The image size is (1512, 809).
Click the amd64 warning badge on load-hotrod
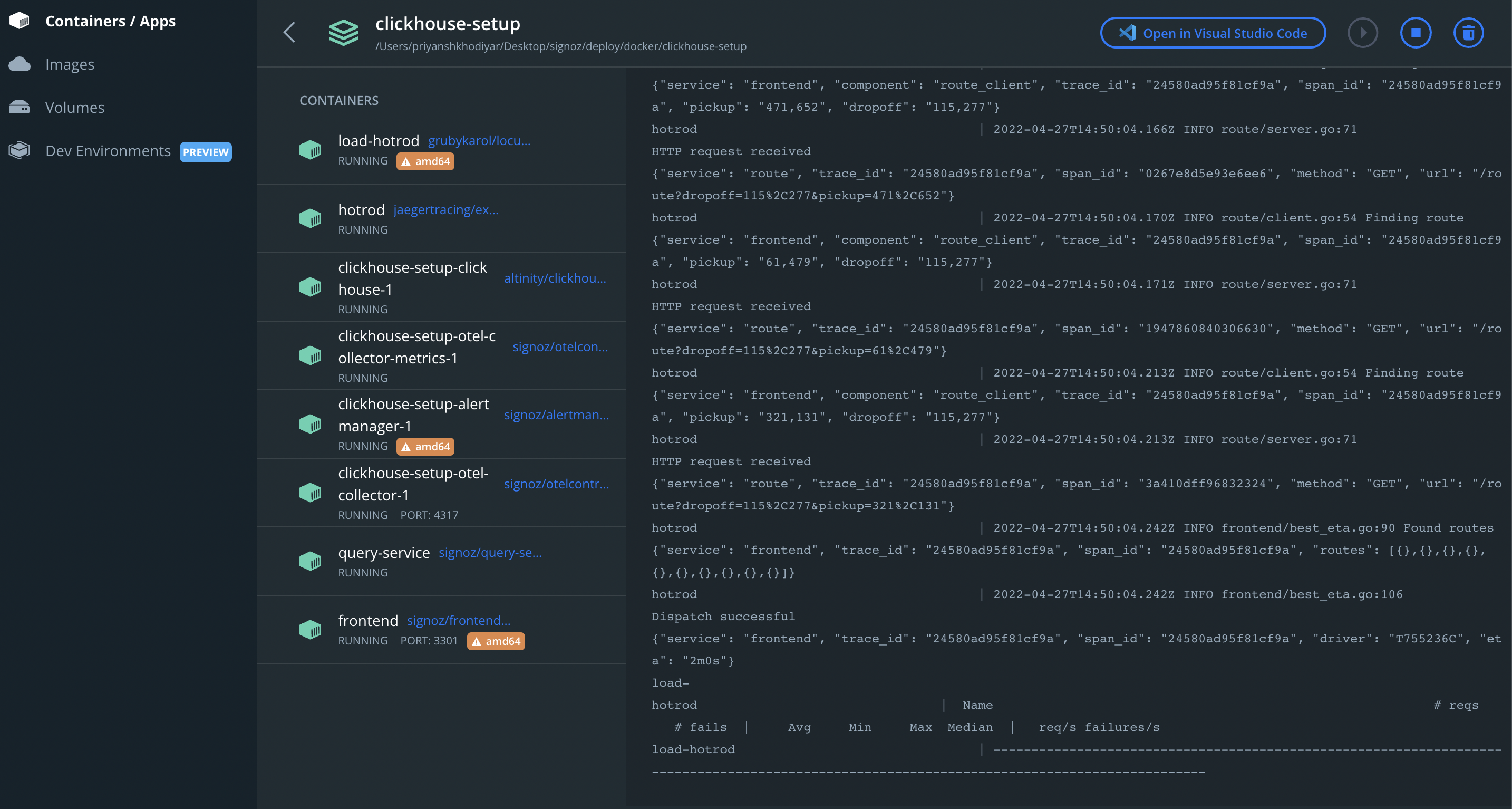(x=425, y=161)
